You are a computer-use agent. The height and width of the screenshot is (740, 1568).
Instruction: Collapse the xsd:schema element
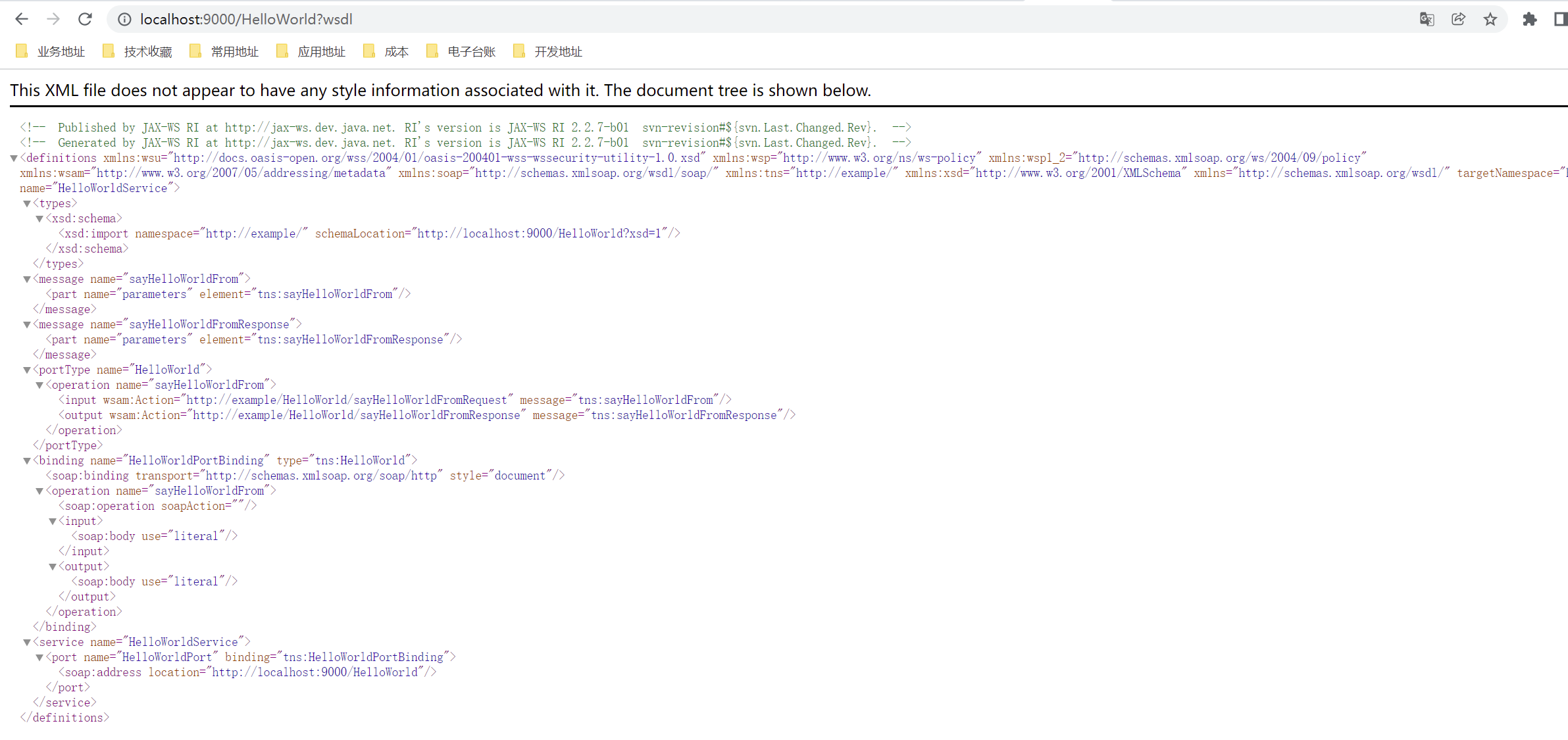point(39,218)
